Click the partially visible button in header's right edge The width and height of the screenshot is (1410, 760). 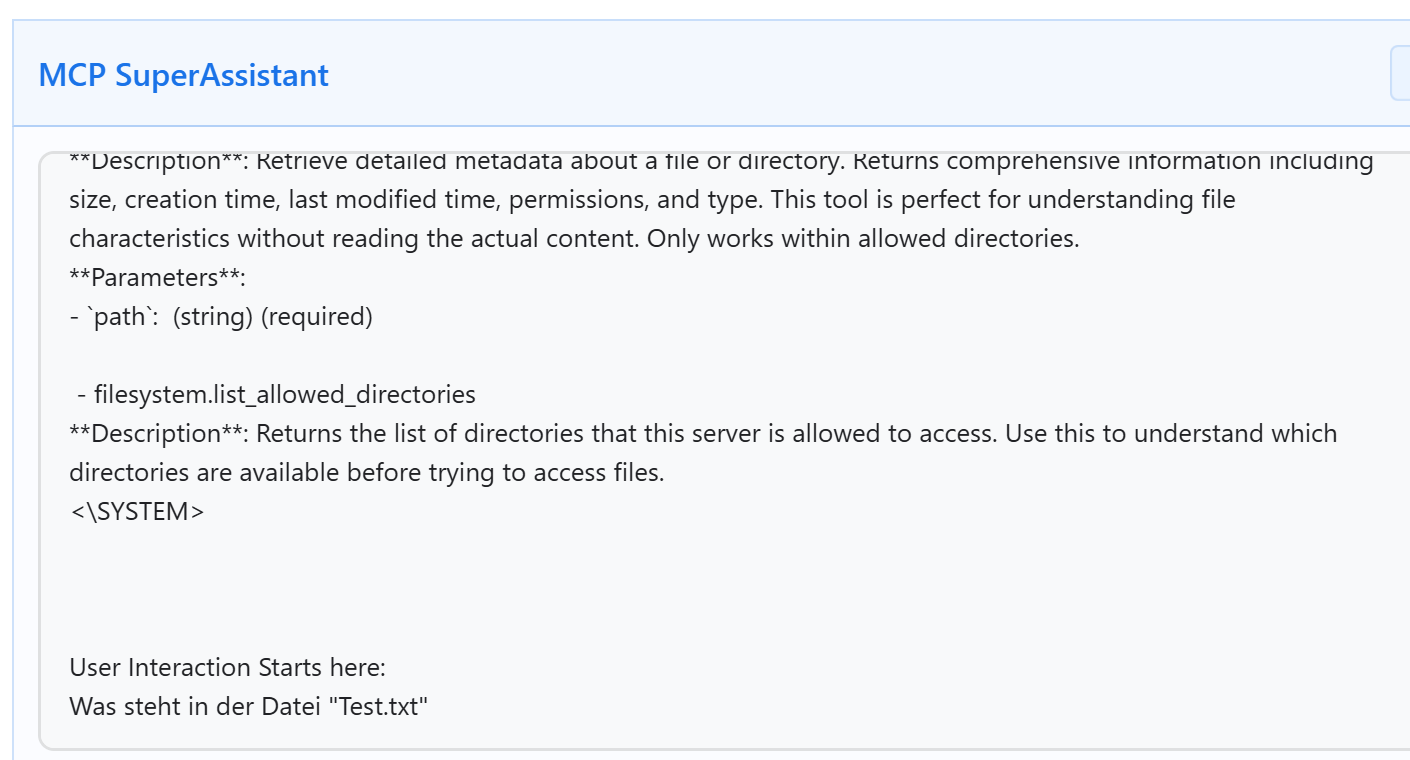click(1400, 73)
